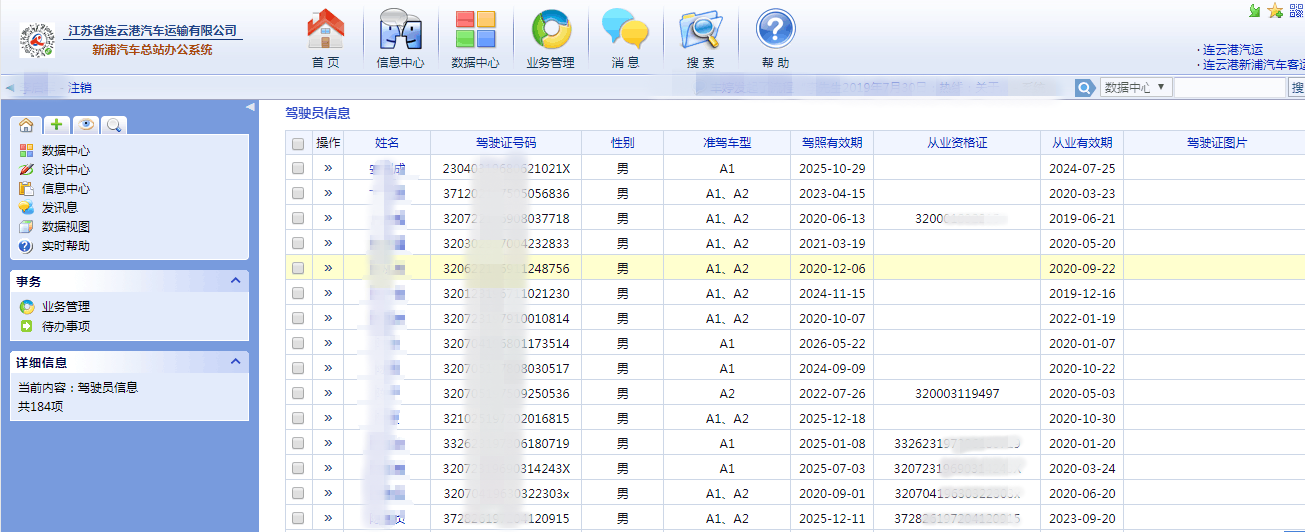Click the search text input field
Screen dimensions: 1305x532
[x=1229, y=88]
